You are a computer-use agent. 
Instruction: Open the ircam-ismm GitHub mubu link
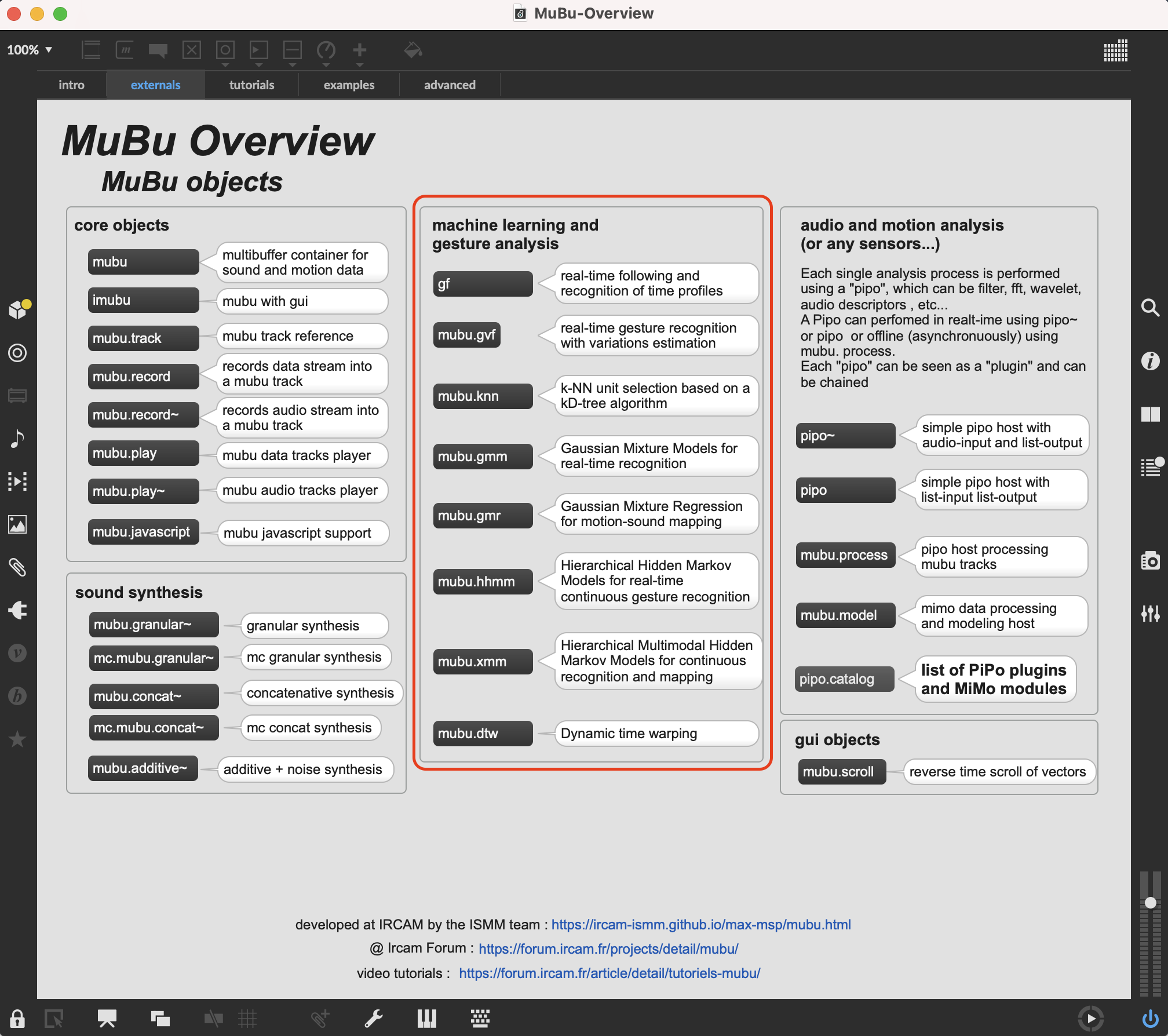[x=701, y=924]
